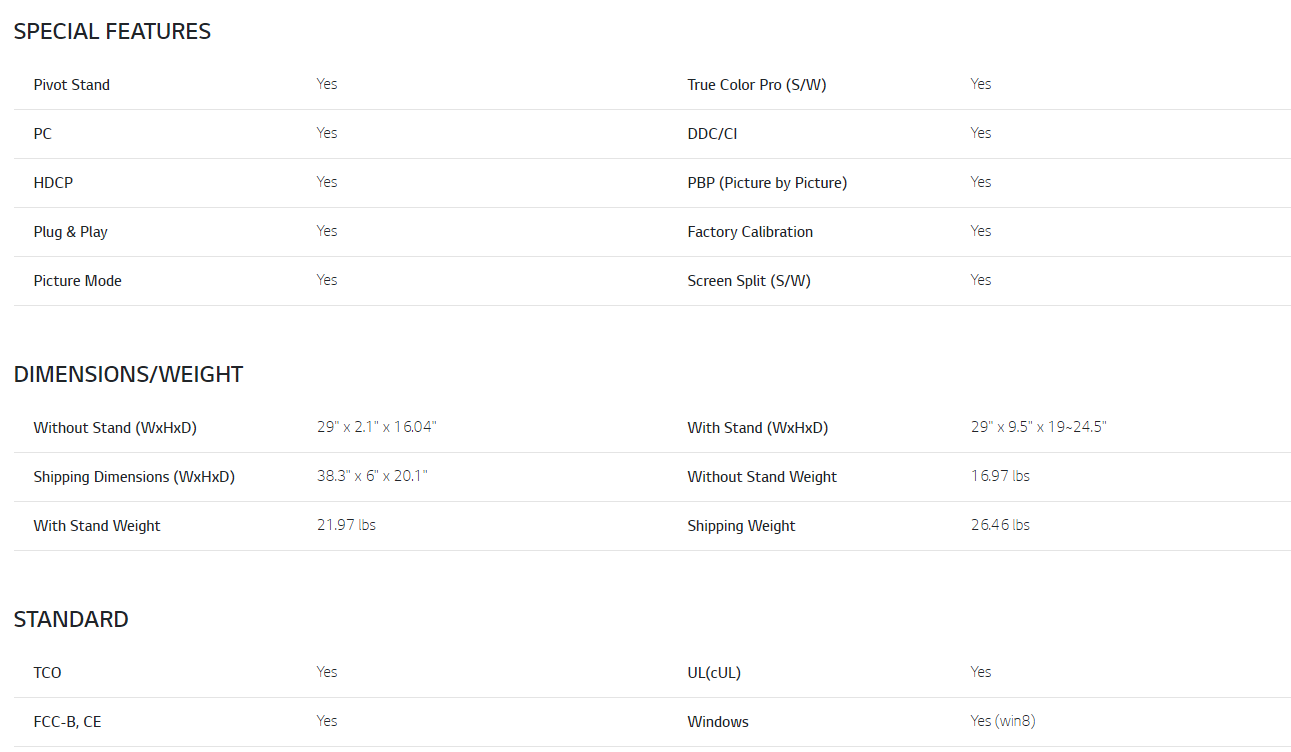Click the Picture Mode label
This screenshot has height=752, width=1291.
(x=77, y=281)
